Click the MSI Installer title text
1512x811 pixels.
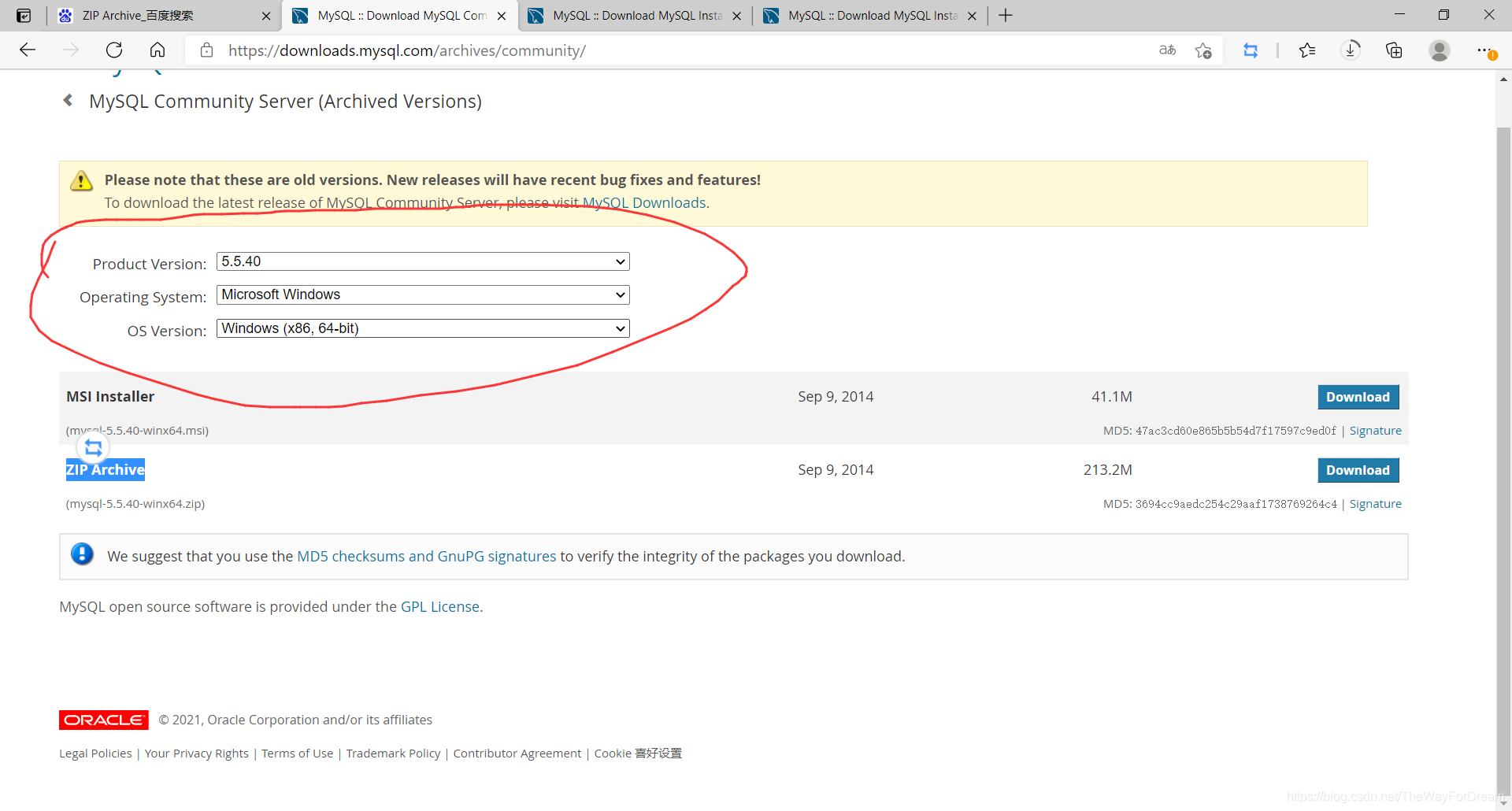coord(110,396)
